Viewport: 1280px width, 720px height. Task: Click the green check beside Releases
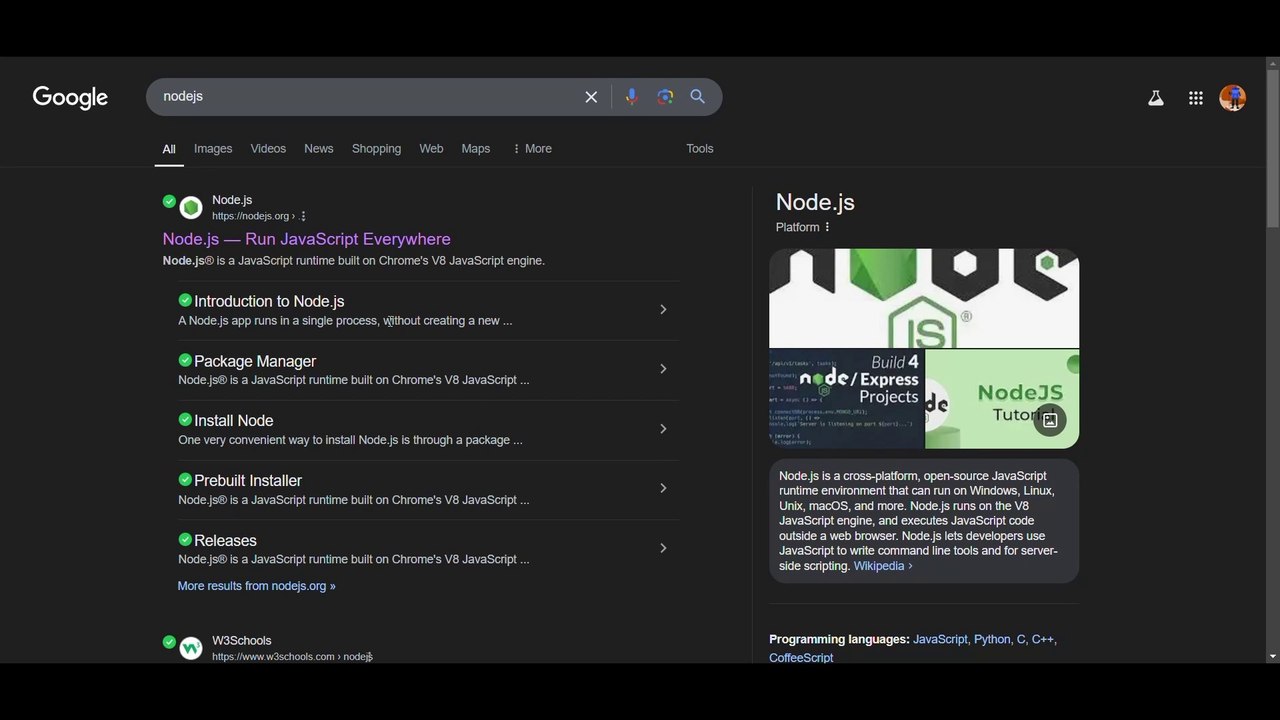(x=185, y=540)
